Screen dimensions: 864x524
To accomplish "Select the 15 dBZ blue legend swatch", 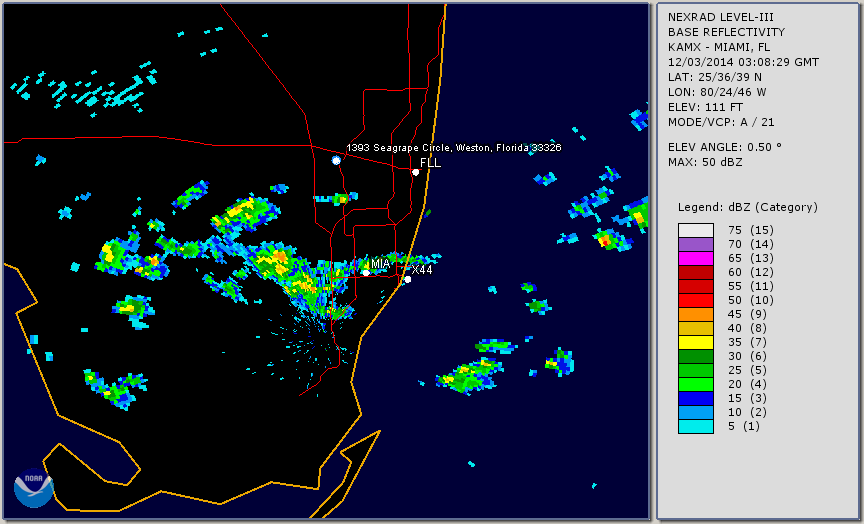I will coord(696,398).
